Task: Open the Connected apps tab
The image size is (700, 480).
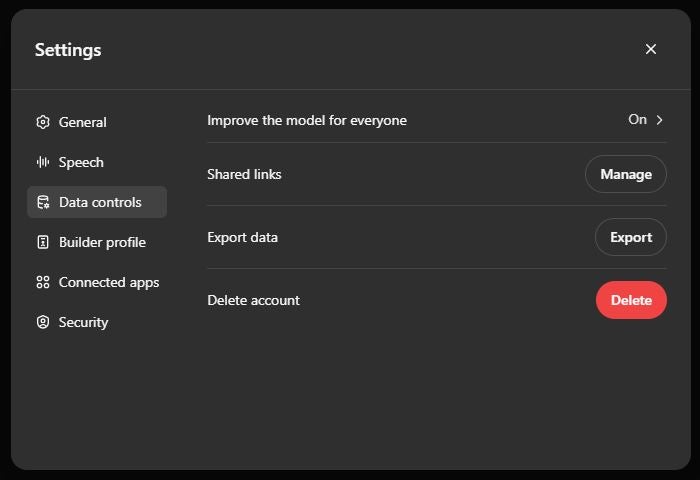Action: pyautogui.click(x=97, y=282)
